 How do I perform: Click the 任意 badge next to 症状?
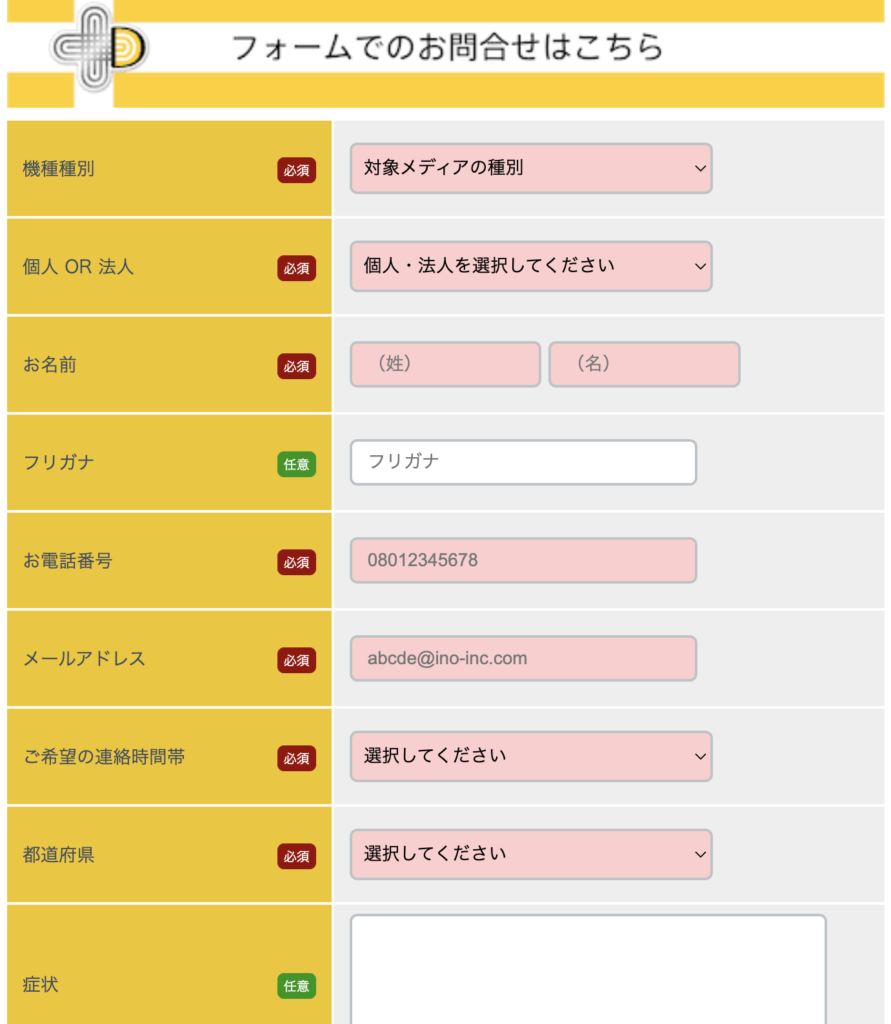296,985
